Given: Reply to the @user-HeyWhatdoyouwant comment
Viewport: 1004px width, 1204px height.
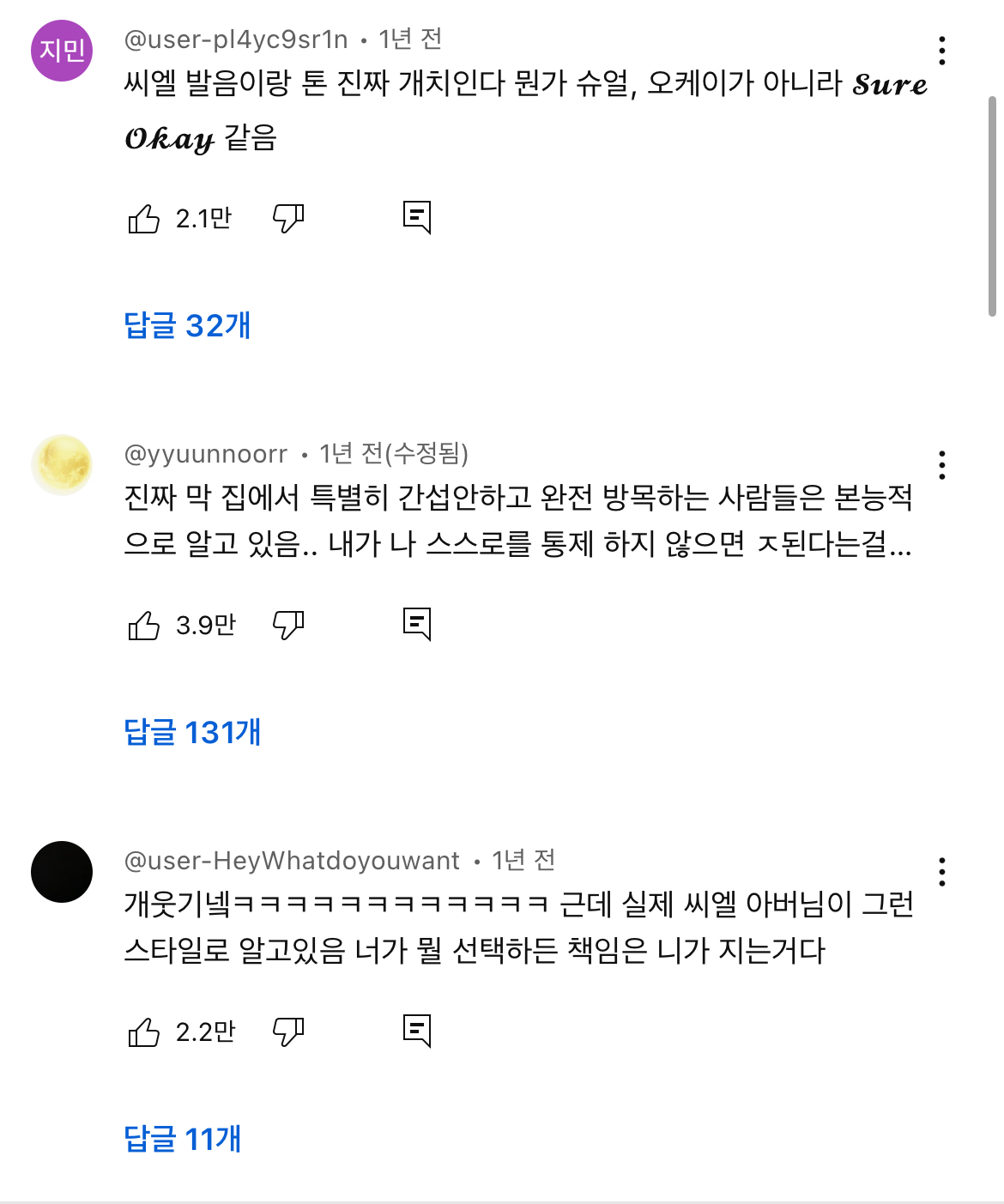Looking at the screenshot, I should point(417,1032).
